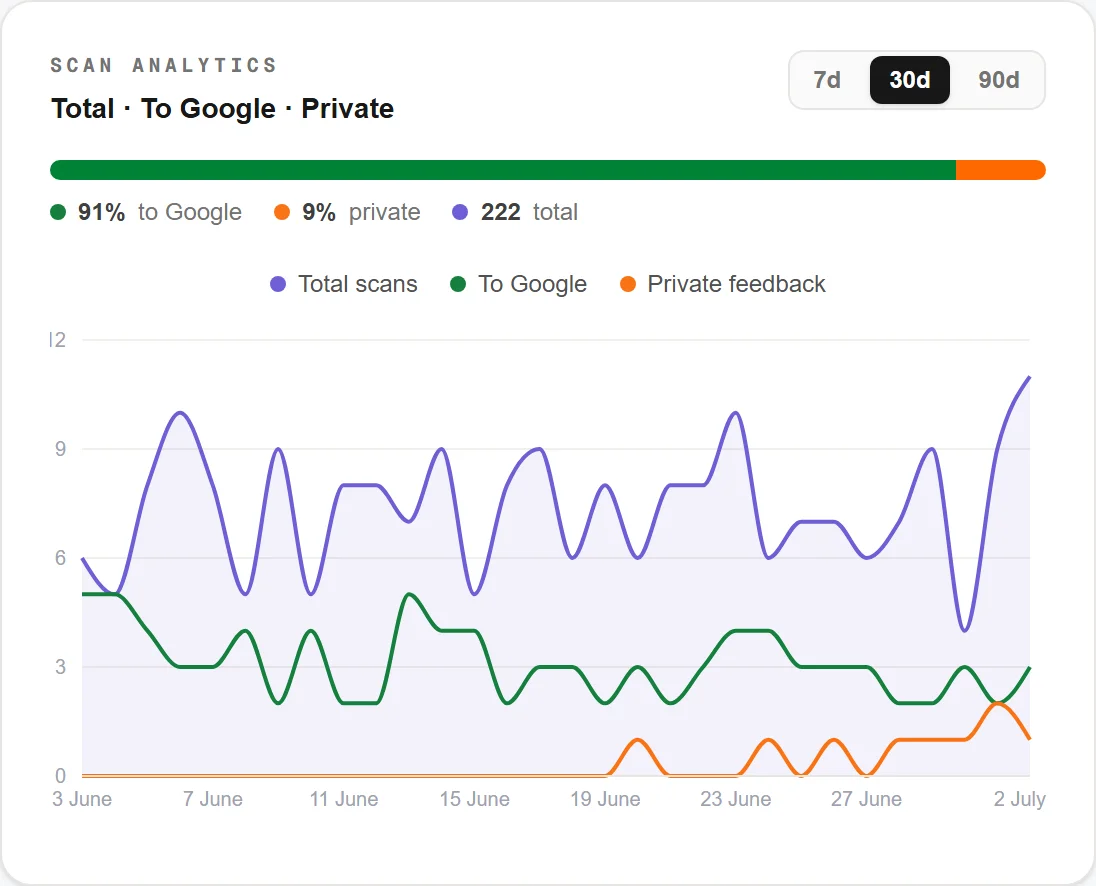Click the 19 June axis label
The height and width of the screenshot is (886, 1096).
pos(605,799)
